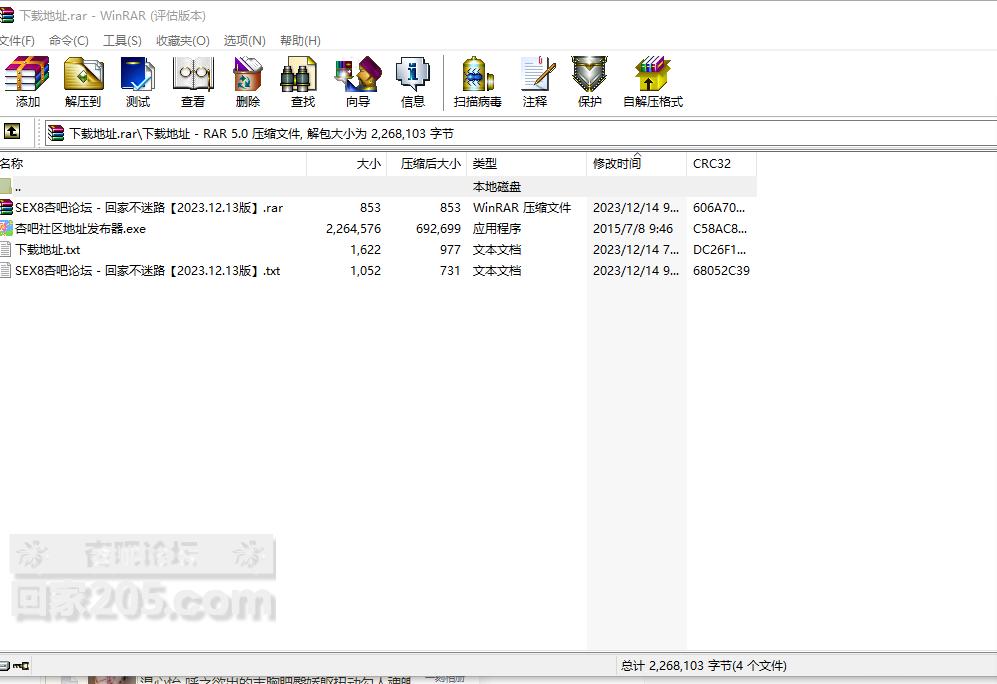Sort by Type (类型) column header
The image size is (997, 684).
[526, 163]
